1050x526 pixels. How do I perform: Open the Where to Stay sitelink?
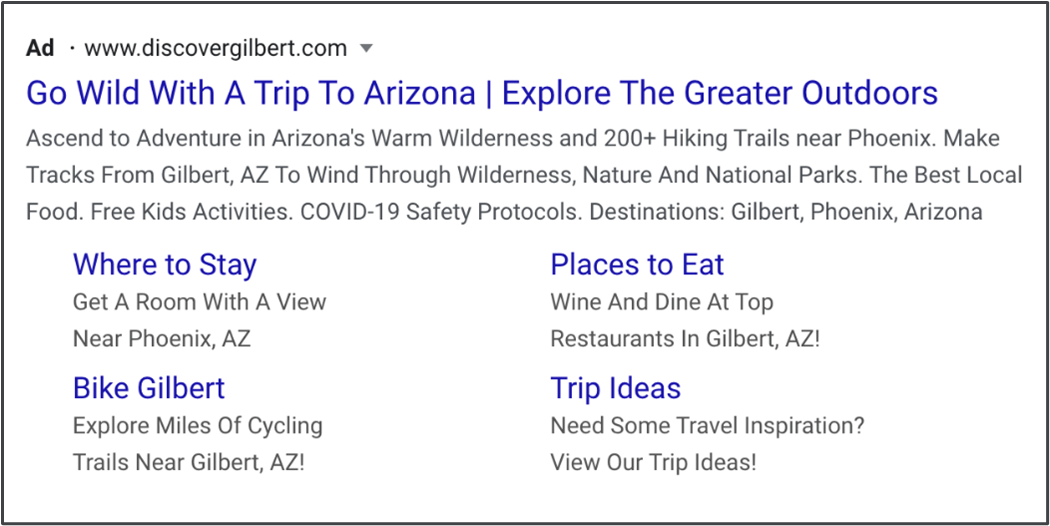coord(165,264)
